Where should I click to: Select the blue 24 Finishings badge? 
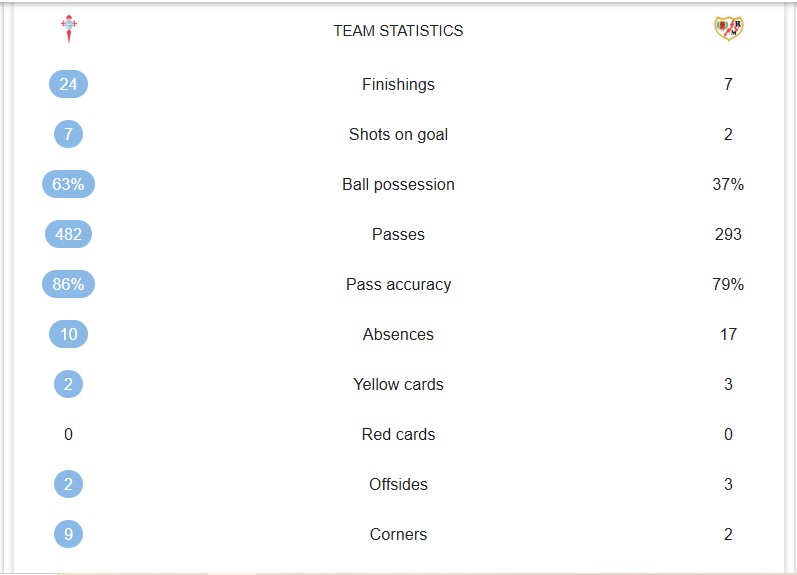click(x=68, y=84)
